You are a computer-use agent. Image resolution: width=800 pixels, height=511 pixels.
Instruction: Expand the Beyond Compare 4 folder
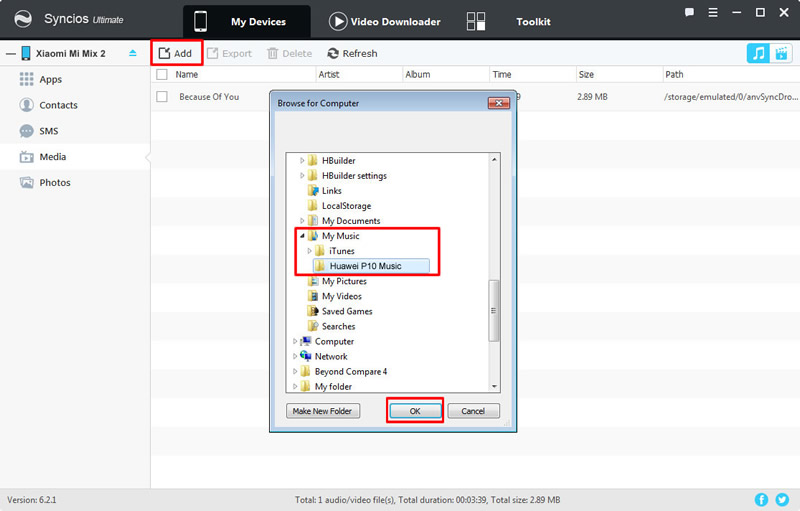pos(295,371)
